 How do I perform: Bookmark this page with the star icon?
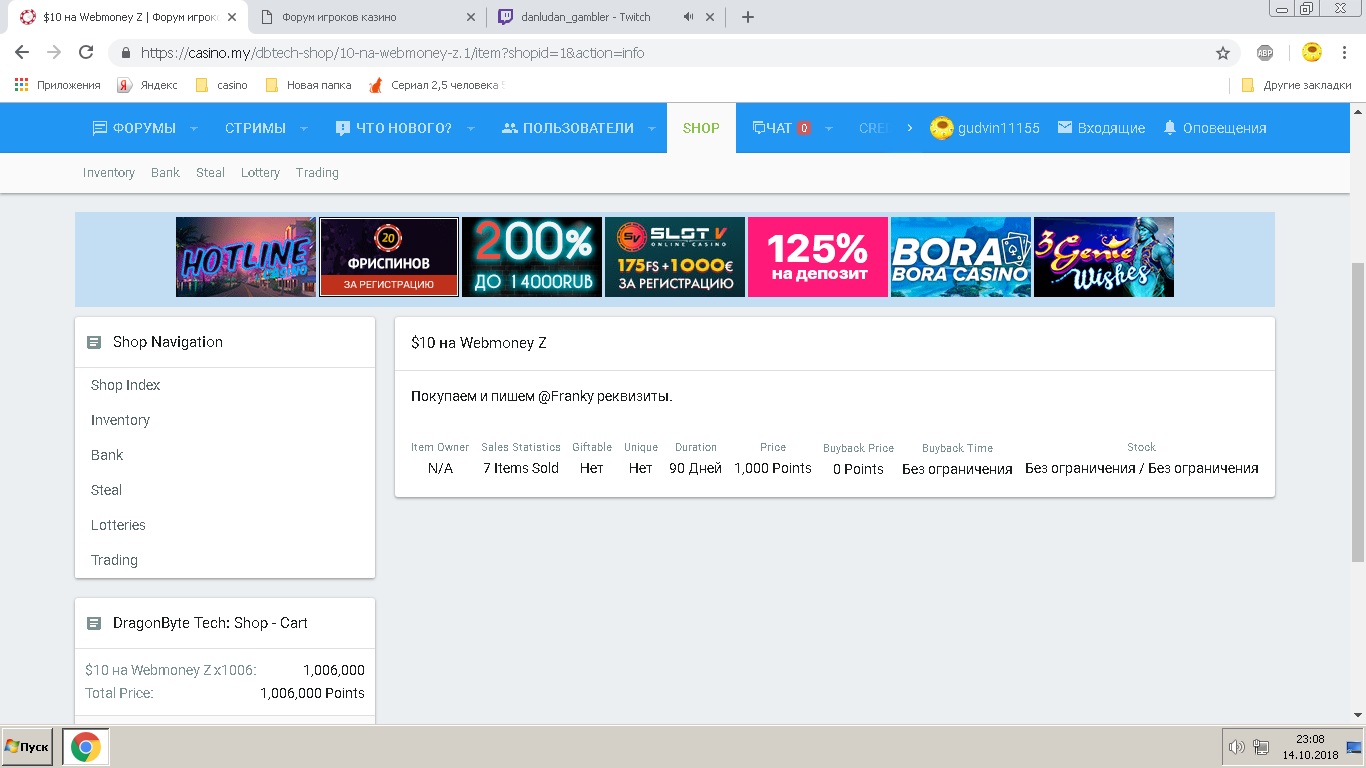pyautogui.click(x=1222, y=53)
